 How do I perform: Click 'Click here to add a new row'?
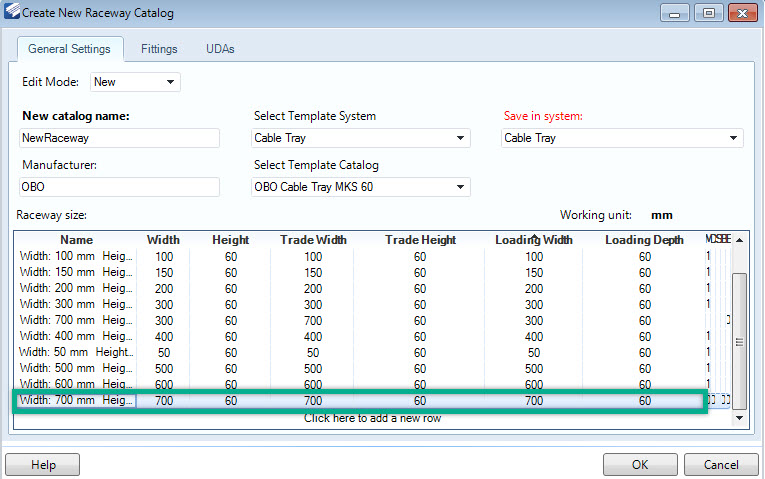[372, 418]
